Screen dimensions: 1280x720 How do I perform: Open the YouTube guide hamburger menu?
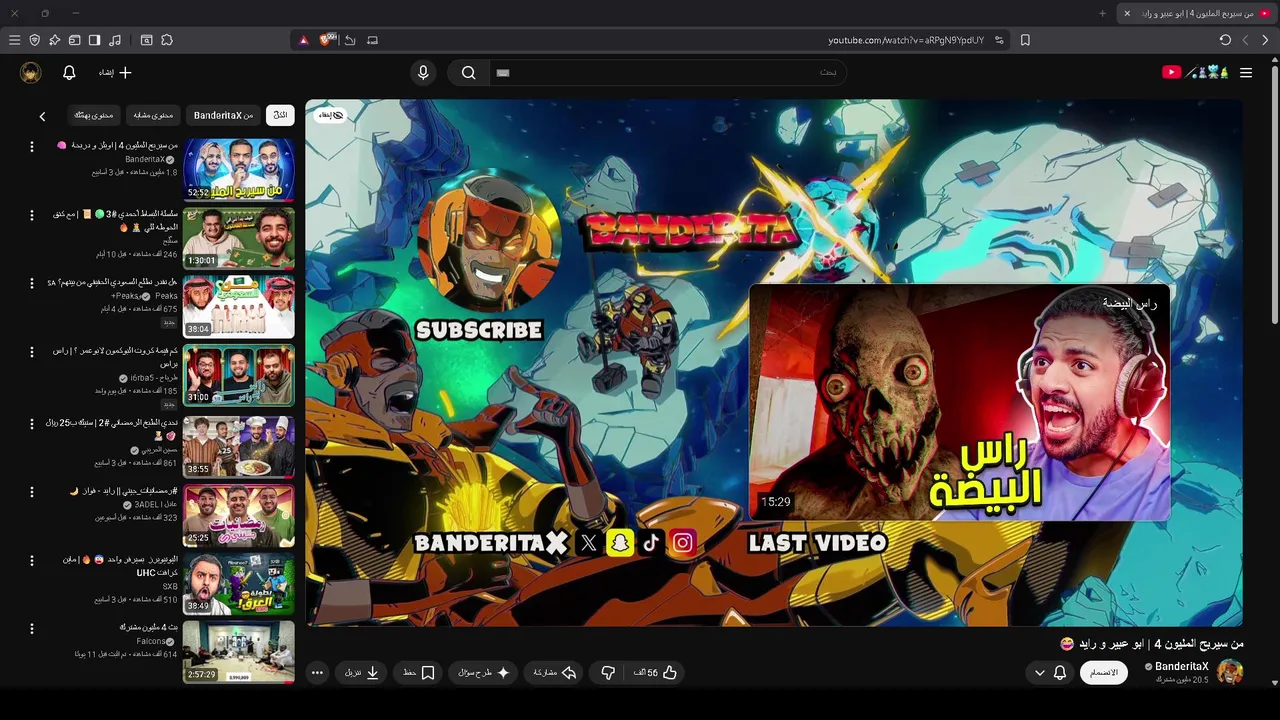1246,72
